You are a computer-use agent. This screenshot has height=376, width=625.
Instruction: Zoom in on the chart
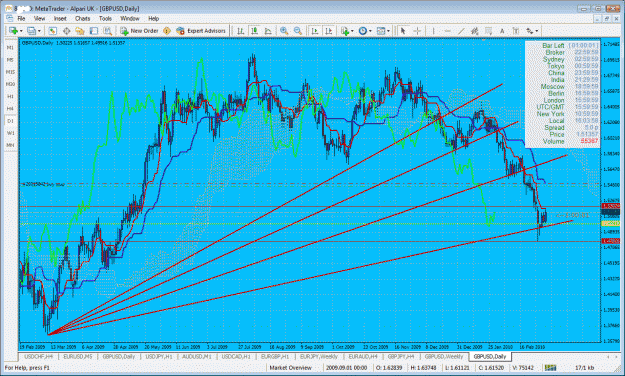pos(284,31)
